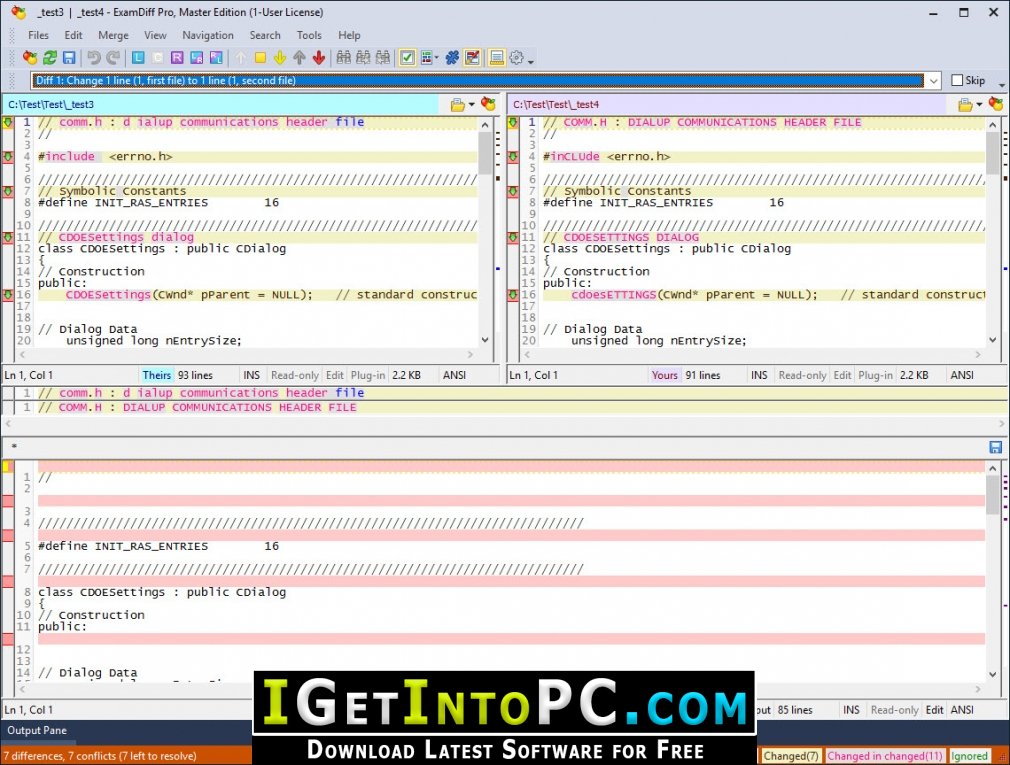This screenshot has height=765, width=1010.
Task: Click the ANSI encoding cell in left status bar
Action: click(454, 375)
